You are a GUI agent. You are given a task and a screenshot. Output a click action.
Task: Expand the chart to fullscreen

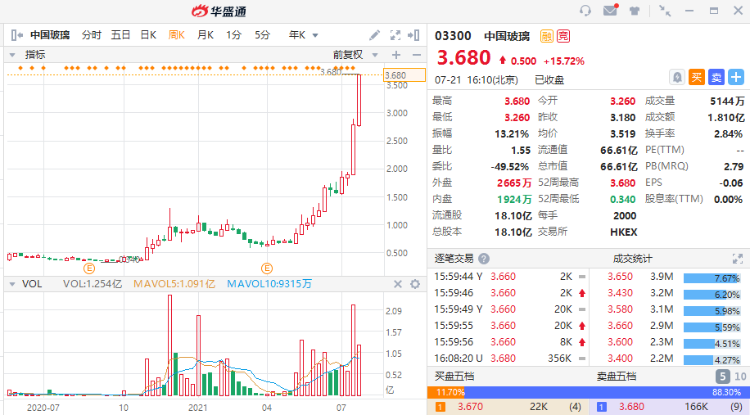coord(395,35)
